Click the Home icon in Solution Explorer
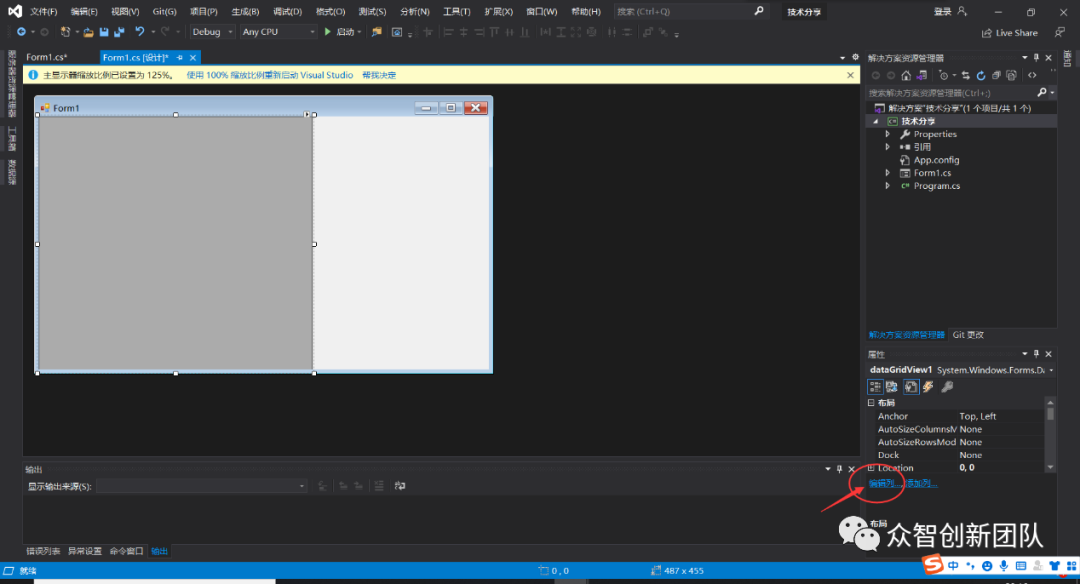This screenshot has height=584, width=1080. [906, 75]
